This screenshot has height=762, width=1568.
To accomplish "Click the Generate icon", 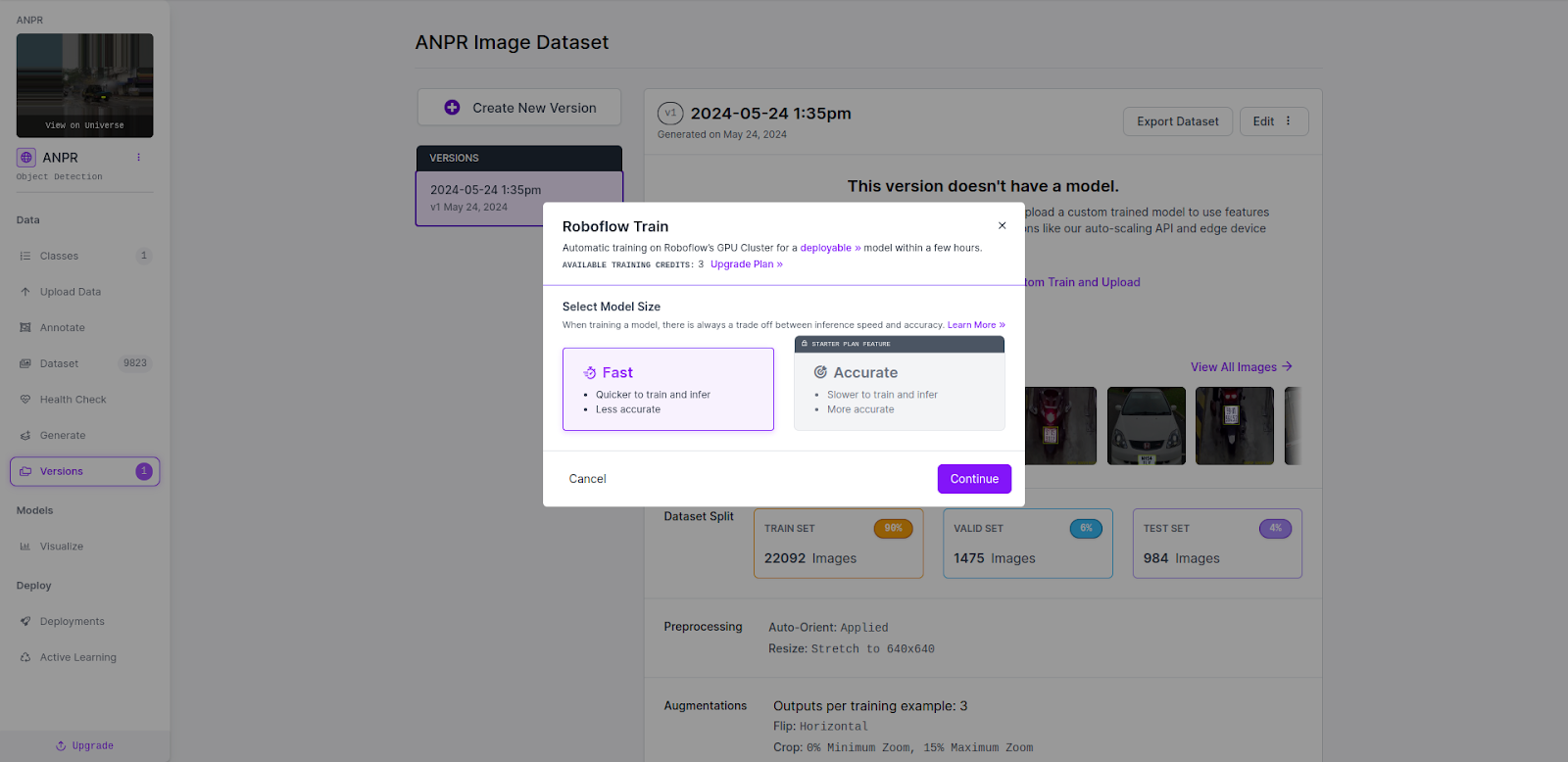I will tap(25, 436).
